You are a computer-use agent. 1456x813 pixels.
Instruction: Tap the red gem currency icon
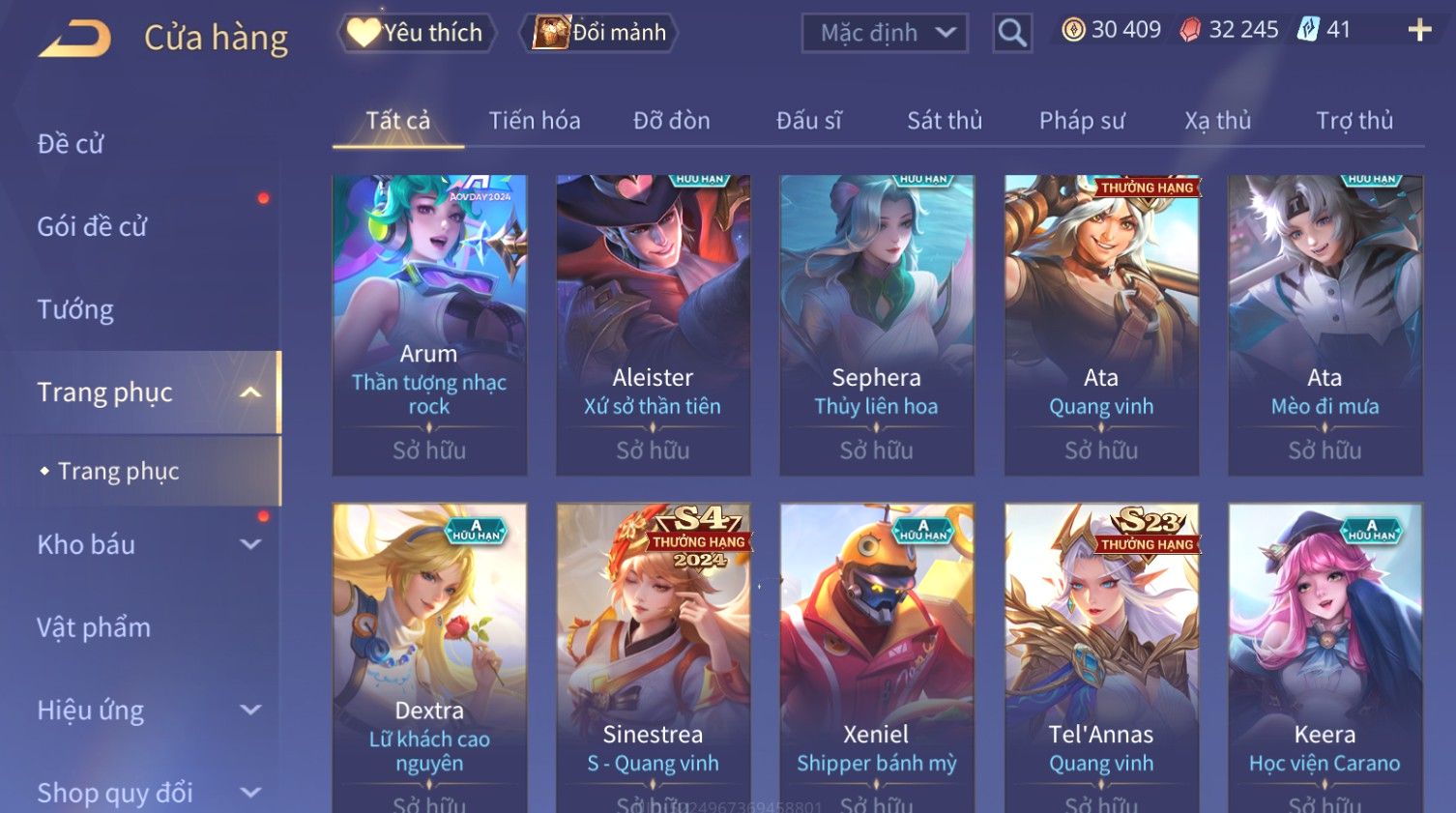1190,30
